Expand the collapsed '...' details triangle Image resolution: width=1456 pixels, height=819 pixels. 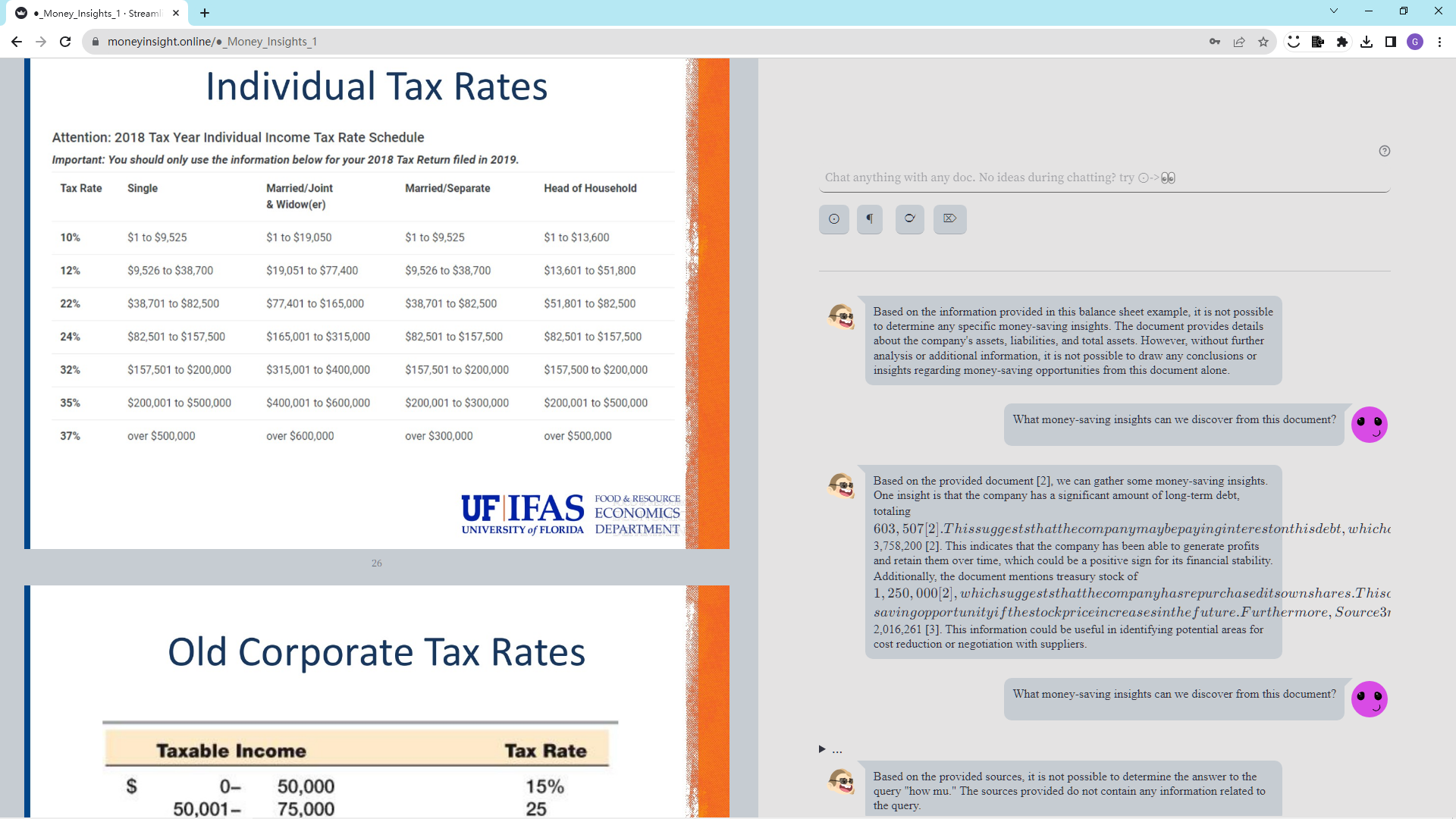[x=822, y=749]
